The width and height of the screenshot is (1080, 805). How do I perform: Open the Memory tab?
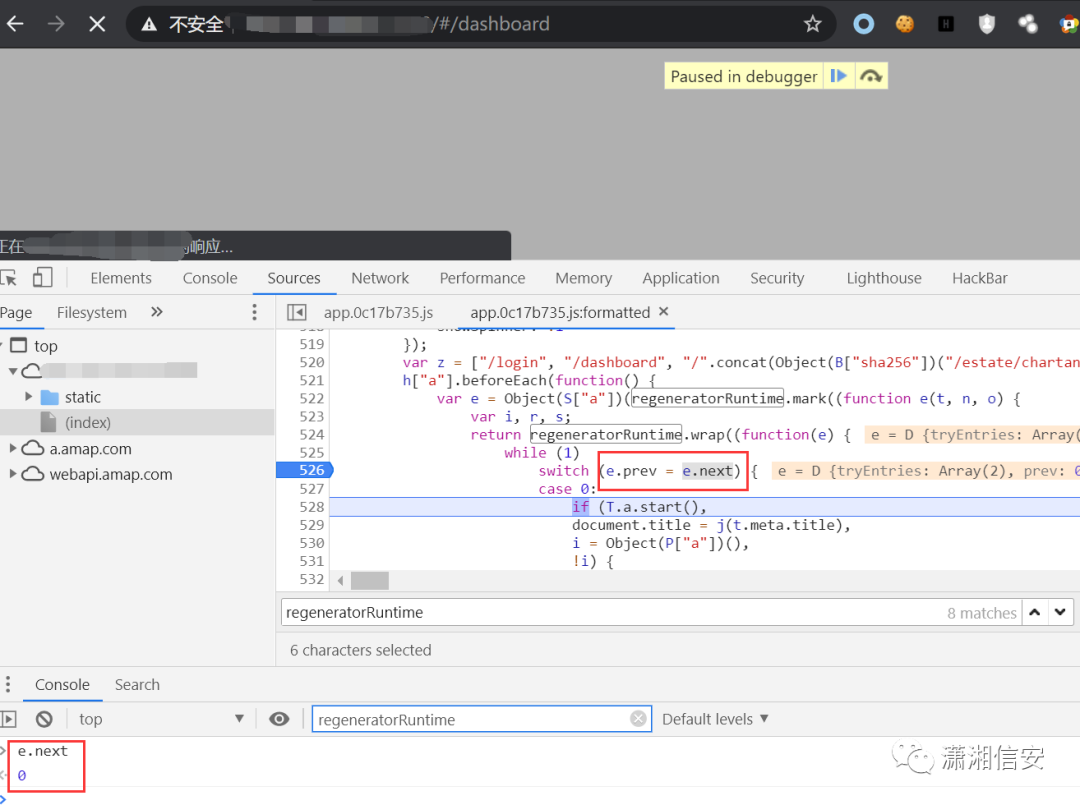(583, 278)
